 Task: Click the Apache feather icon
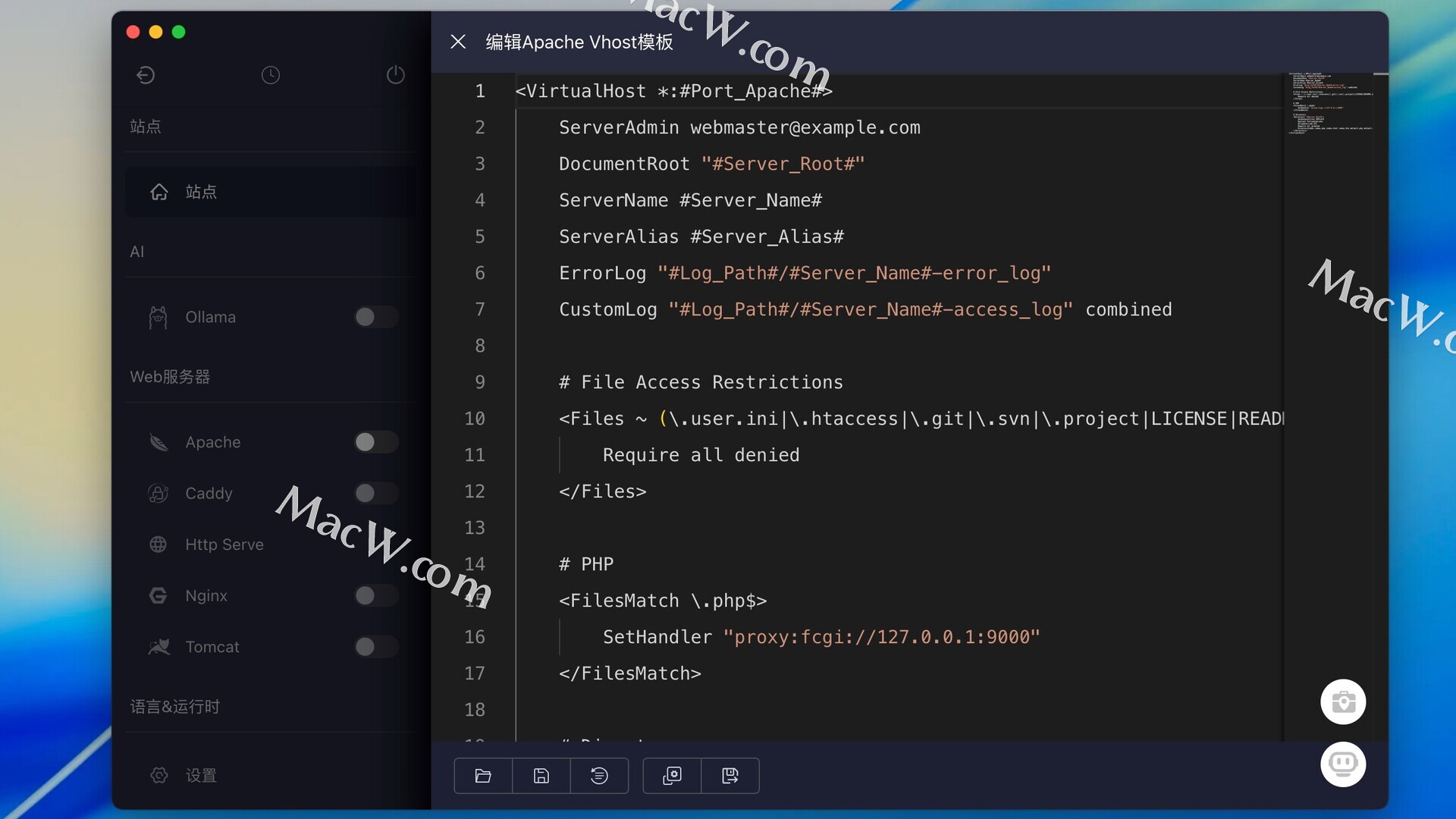(158, 442)
